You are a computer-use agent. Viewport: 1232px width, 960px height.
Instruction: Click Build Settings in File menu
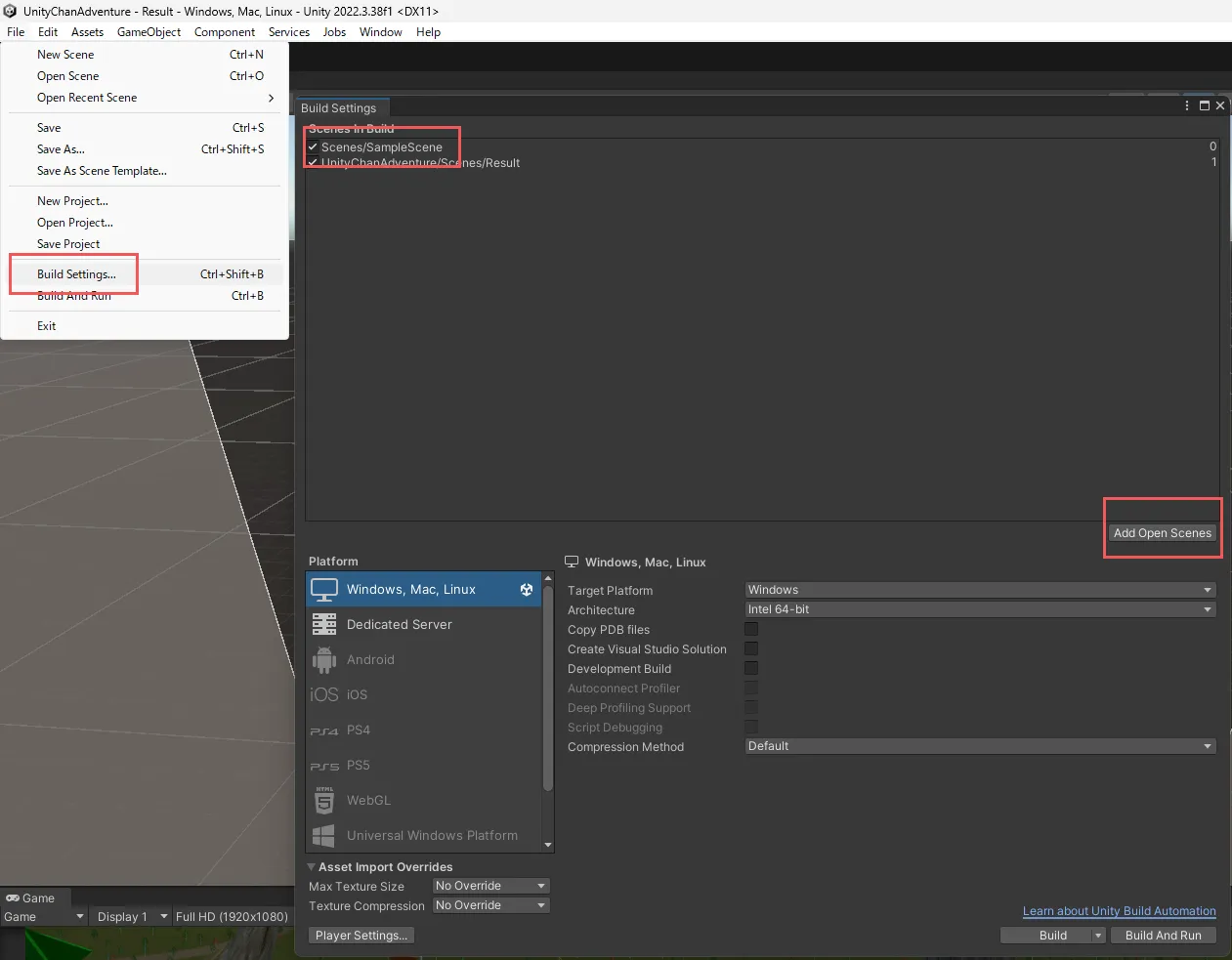click(x=76, y=274)
